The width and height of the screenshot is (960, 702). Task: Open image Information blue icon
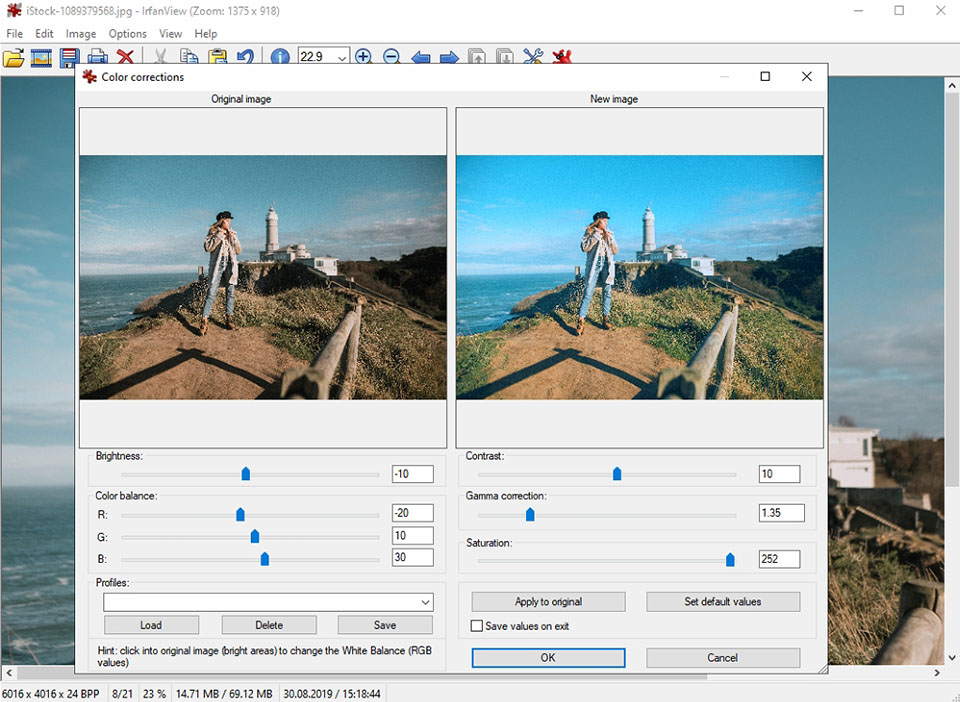tap(280, 58)
